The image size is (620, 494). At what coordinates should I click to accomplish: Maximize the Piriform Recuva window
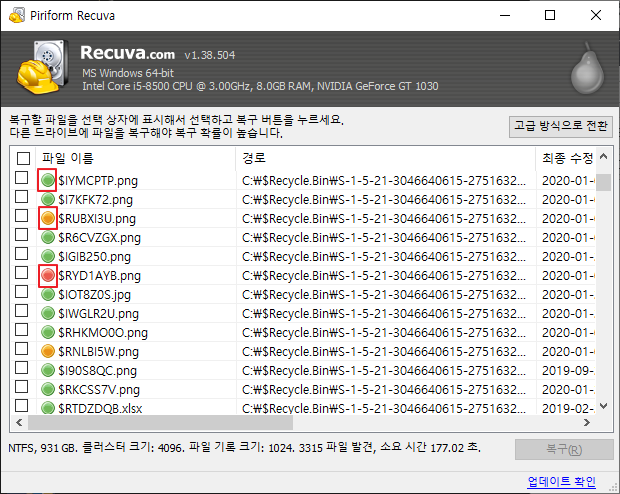[550, 15]
